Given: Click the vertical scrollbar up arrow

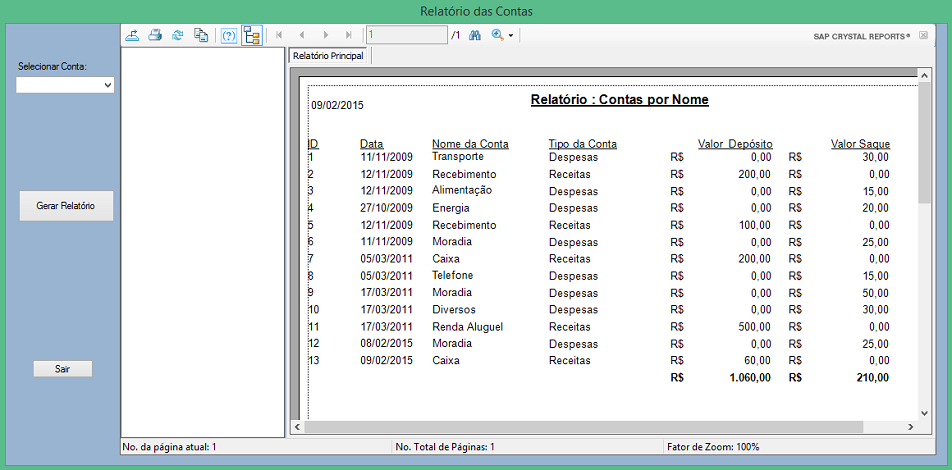Looking at the screenshot, I should [x=924, y=75].
